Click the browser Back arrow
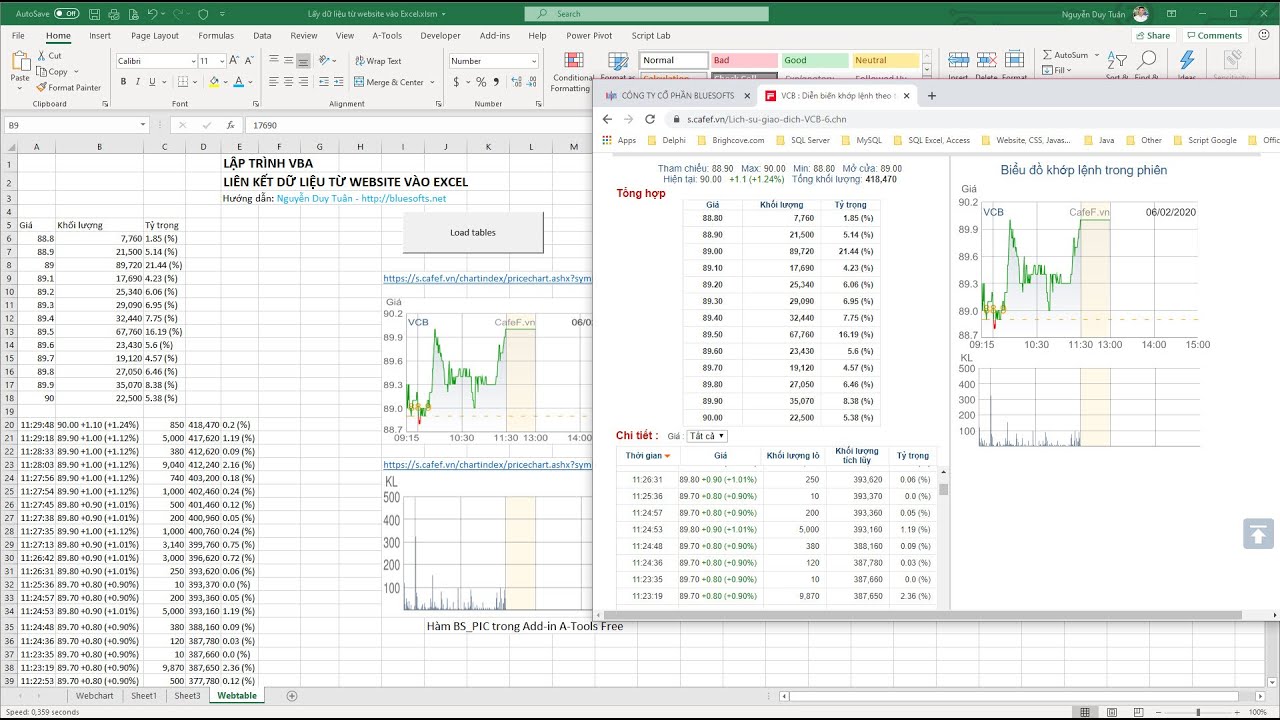Viewport: 1280px width, 720px height. click(607, 119)
